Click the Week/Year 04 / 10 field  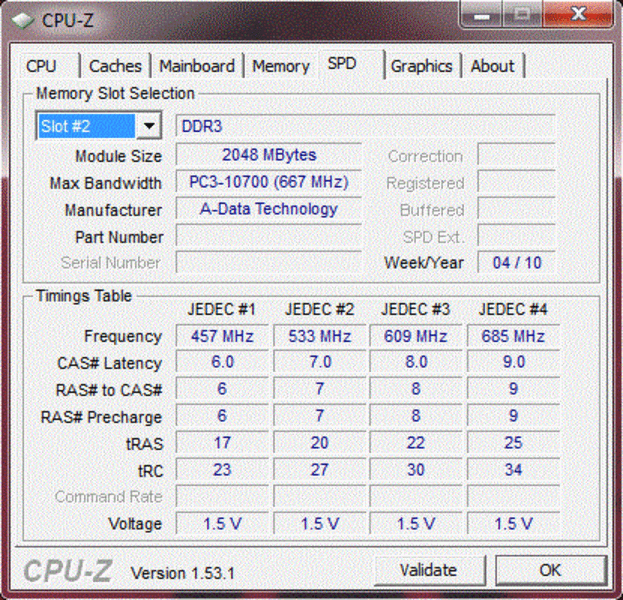click(517, 262)
